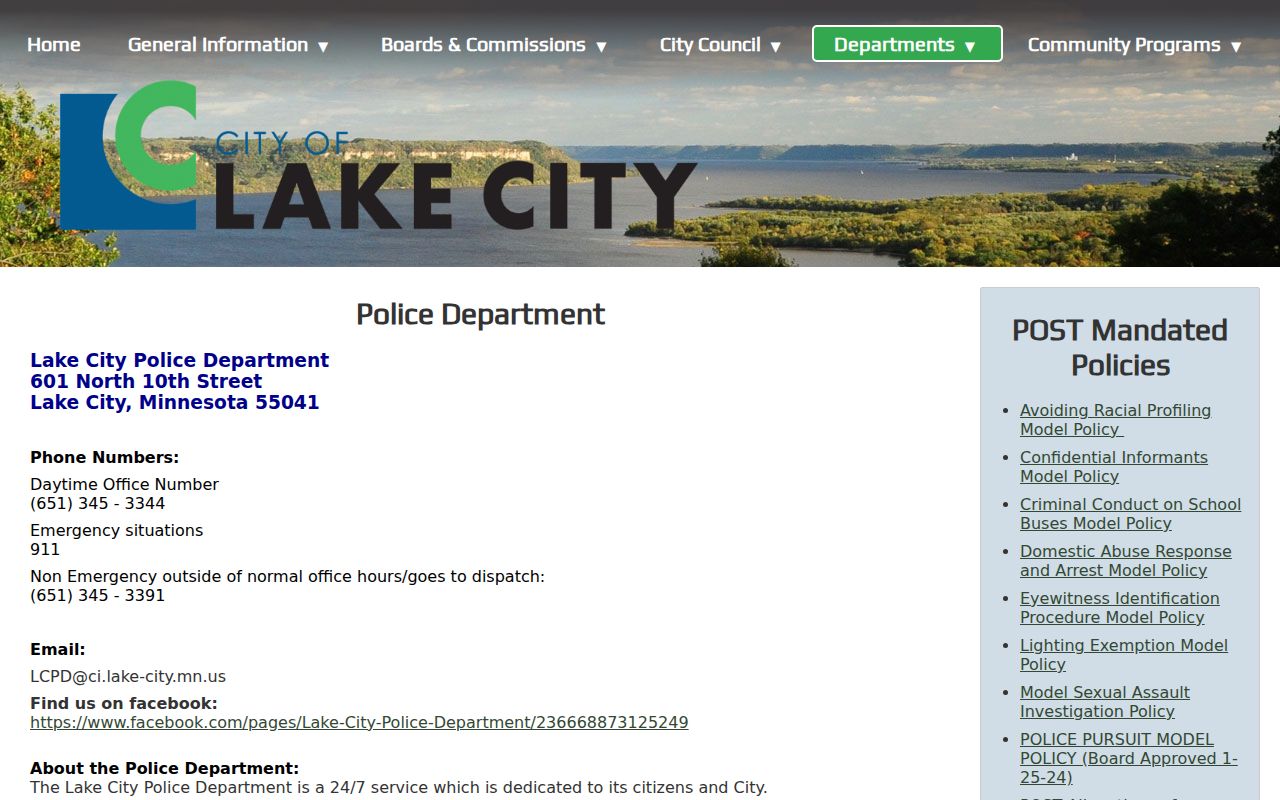Click the daytime office number (651) 345 - 3344

pyautogui.click(x=97, y=503)
